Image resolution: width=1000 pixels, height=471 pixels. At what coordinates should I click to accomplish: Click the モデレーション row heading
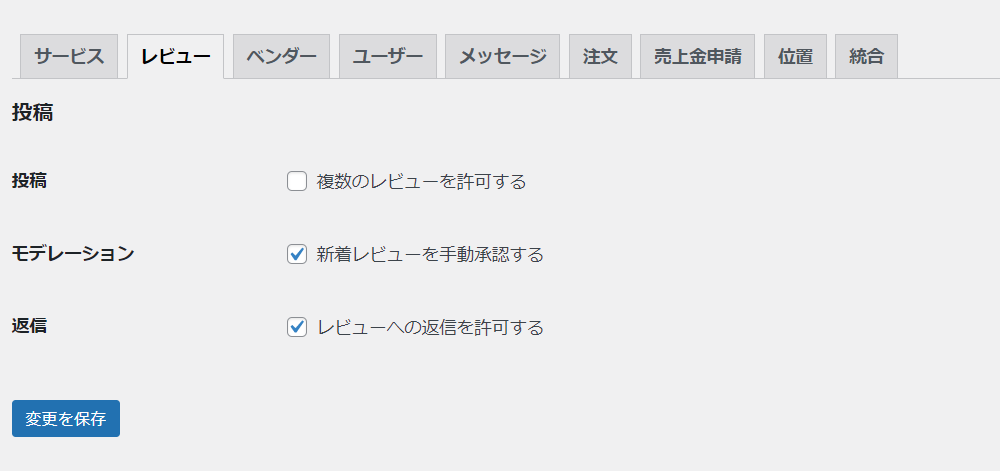point(73,254)
